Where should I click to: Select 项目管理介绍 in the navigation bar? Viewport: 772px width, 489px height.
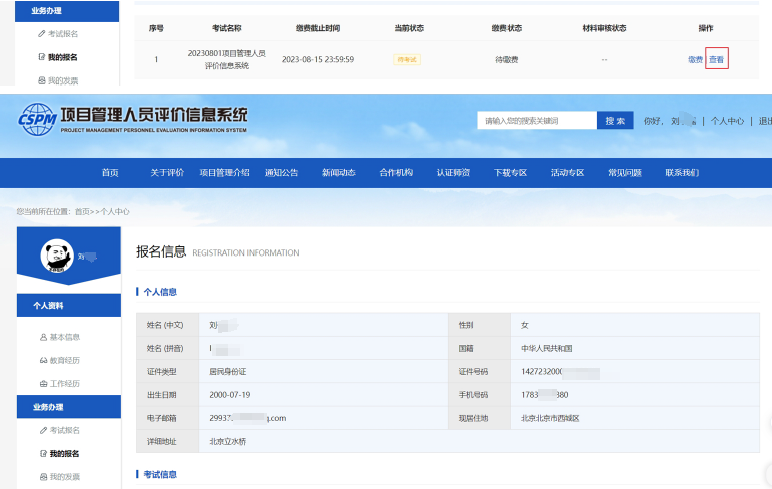(224, 173)
